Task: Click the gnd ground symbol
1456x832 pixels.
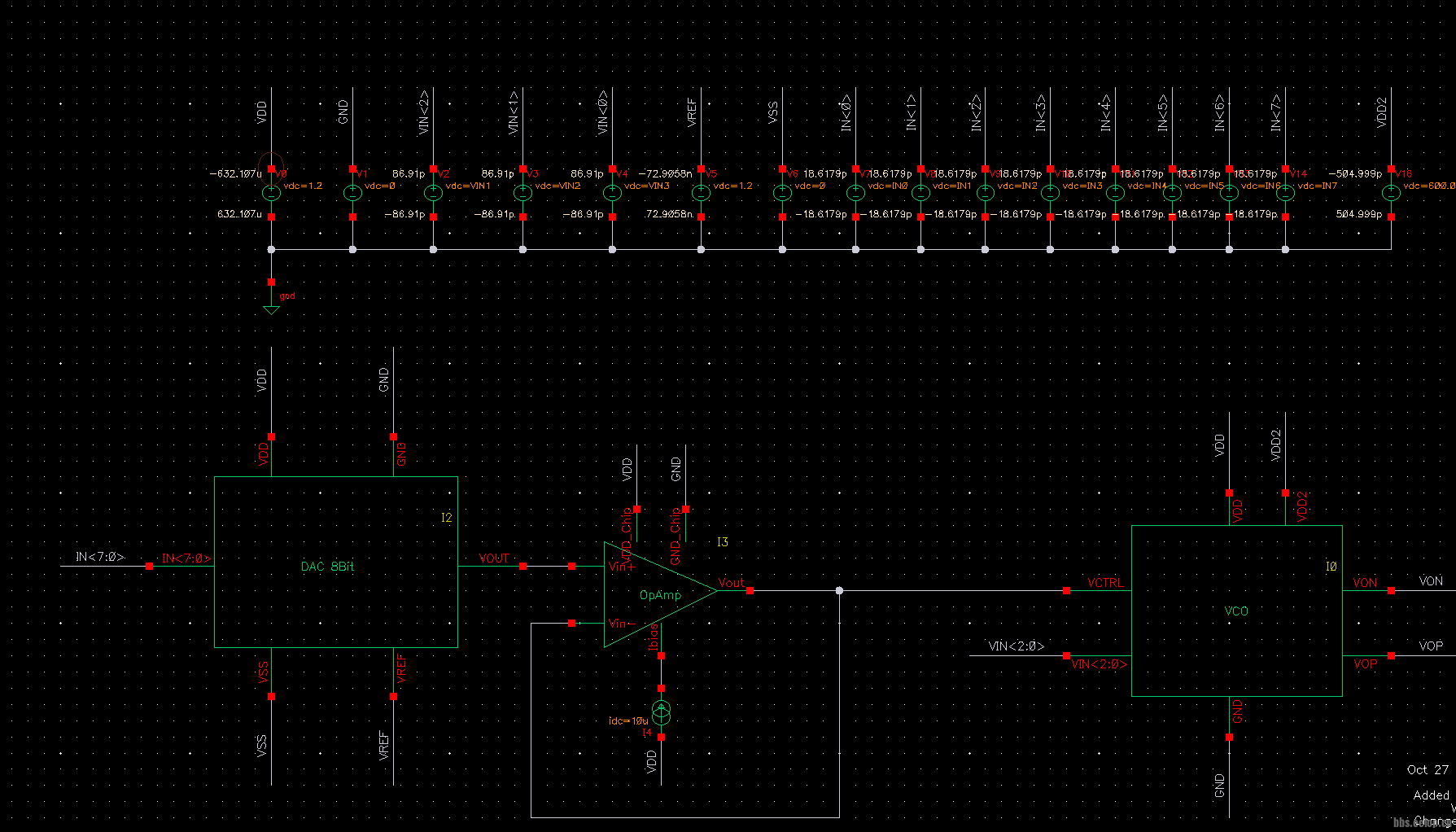Action: [x=271, y=309]
